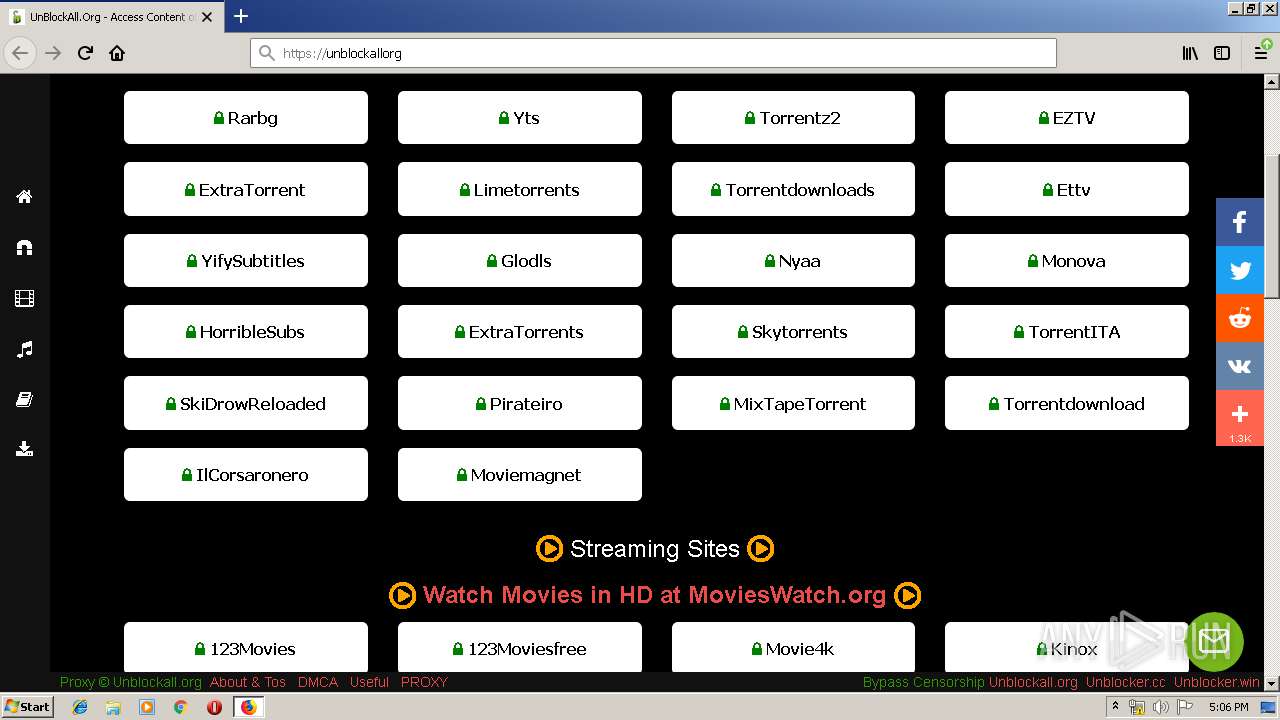Open the Rarbg proxy button
The image size is (1280, 720).
[x=246, y=118]
